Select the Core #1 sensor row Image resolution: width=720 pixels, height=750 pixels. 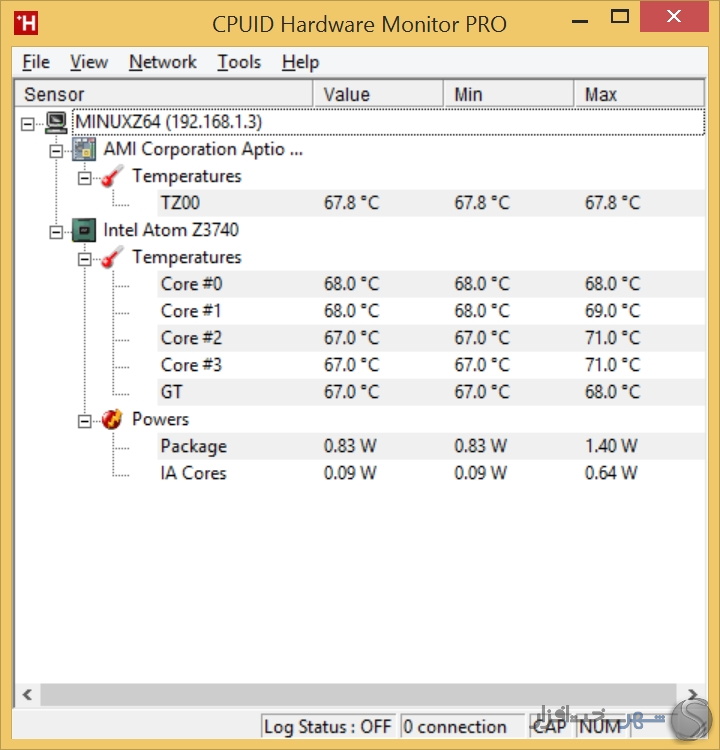431,311
